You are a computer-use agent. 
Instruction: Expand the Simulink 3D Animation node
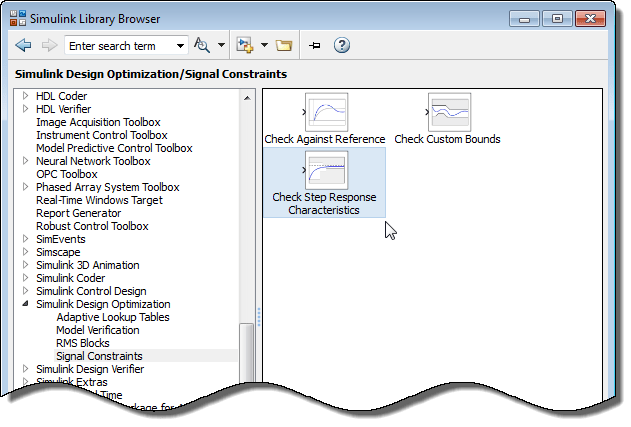(25, 265)
